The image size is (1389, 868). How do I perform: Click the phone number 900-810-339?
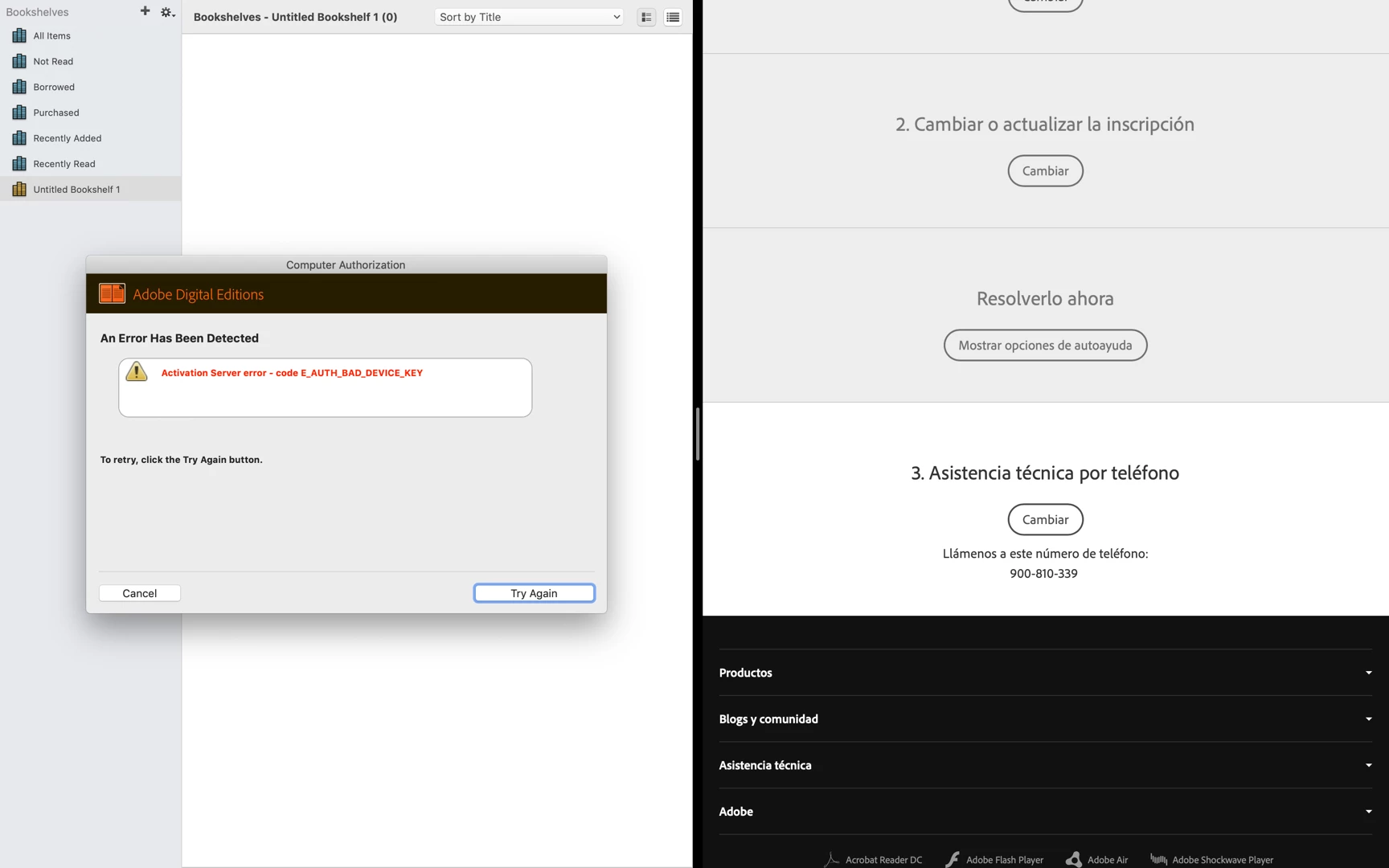[1043, 574]
